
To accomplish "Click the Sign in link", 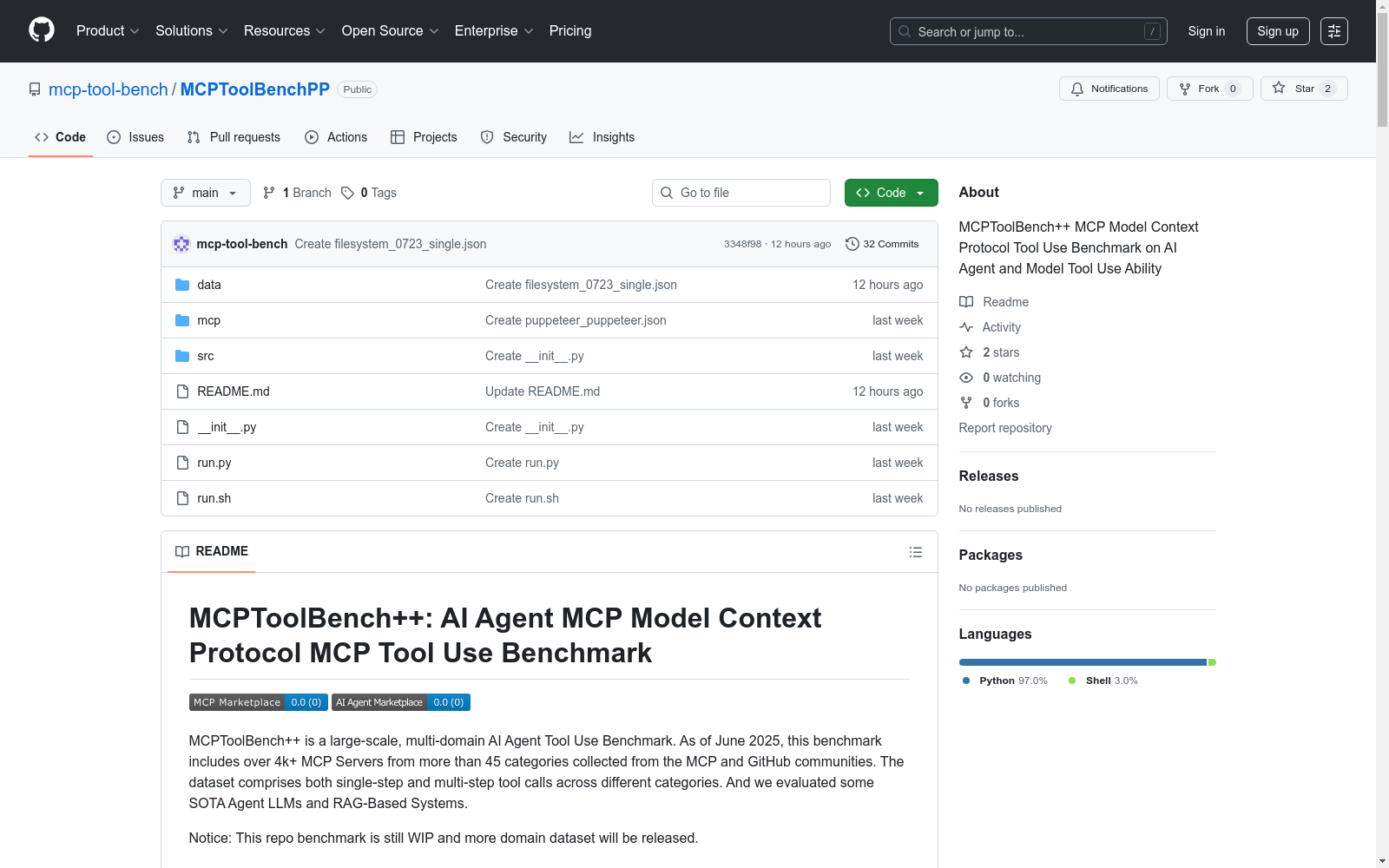I will pyautogui.click(x=1207, y=31).
